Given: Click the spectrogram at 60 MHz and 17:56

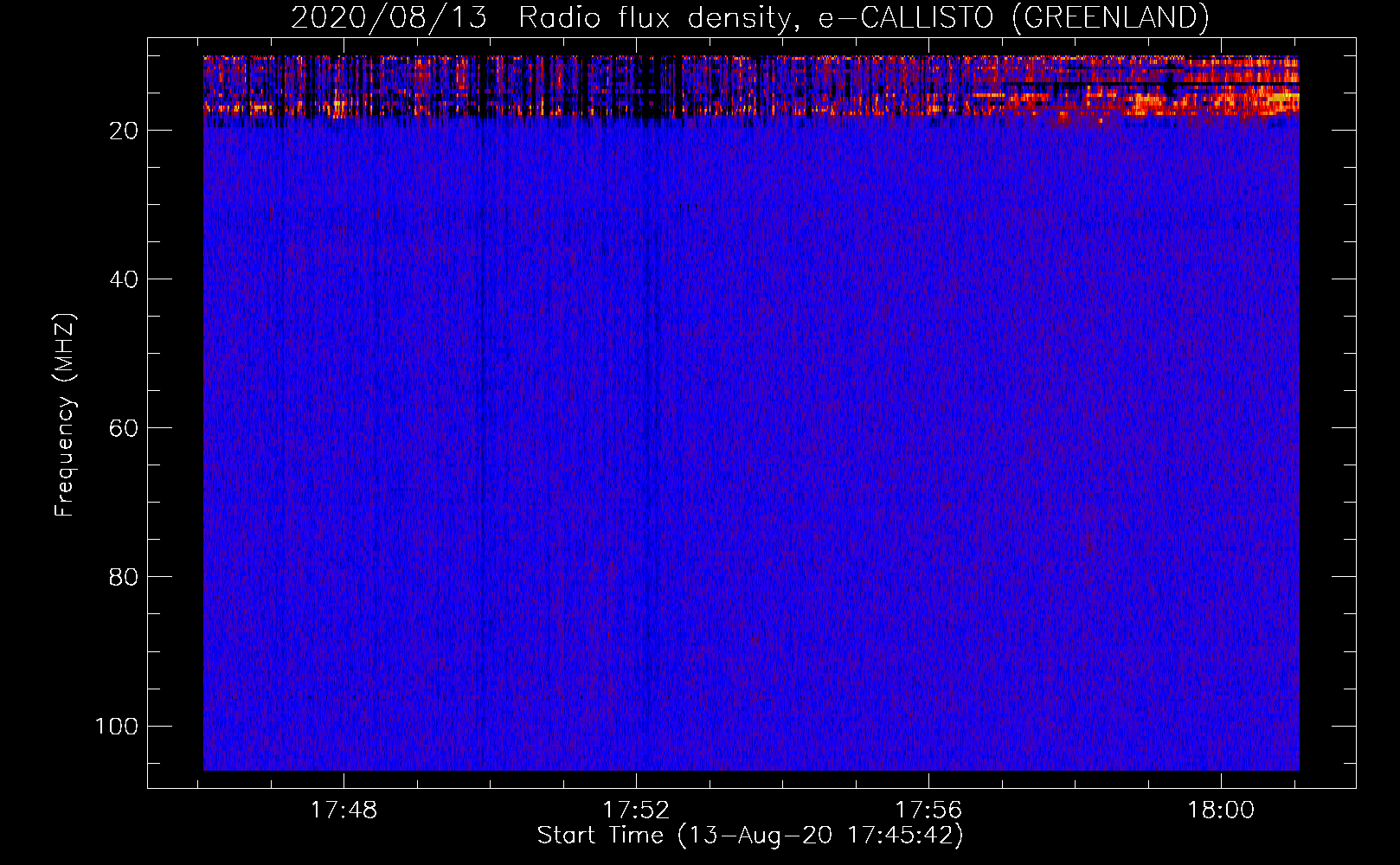Looking at the screenshot, I should (928, 427).
